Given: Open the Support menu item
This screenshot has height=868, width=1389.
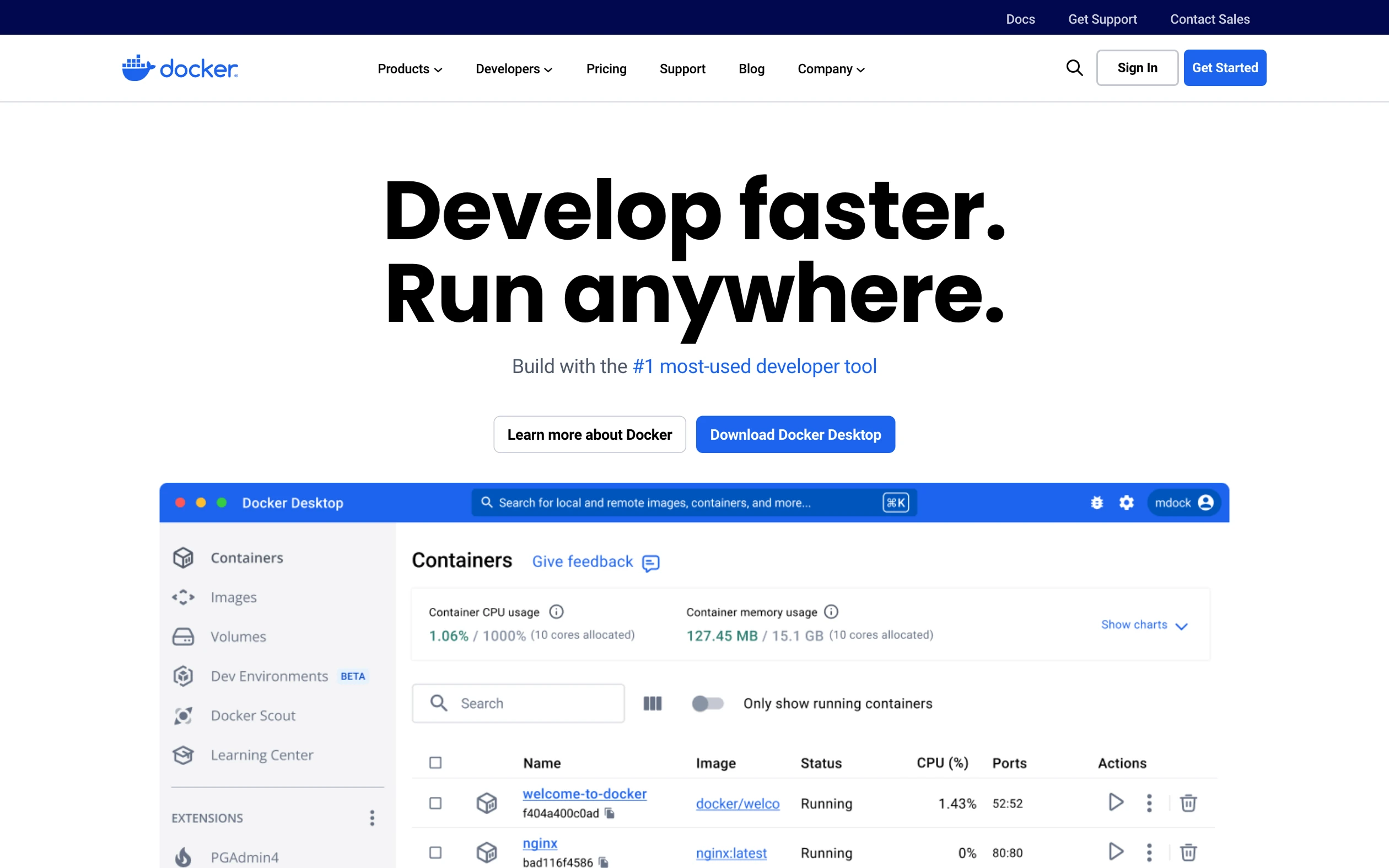Looking at the screenshot, I should tap(682, 69).
